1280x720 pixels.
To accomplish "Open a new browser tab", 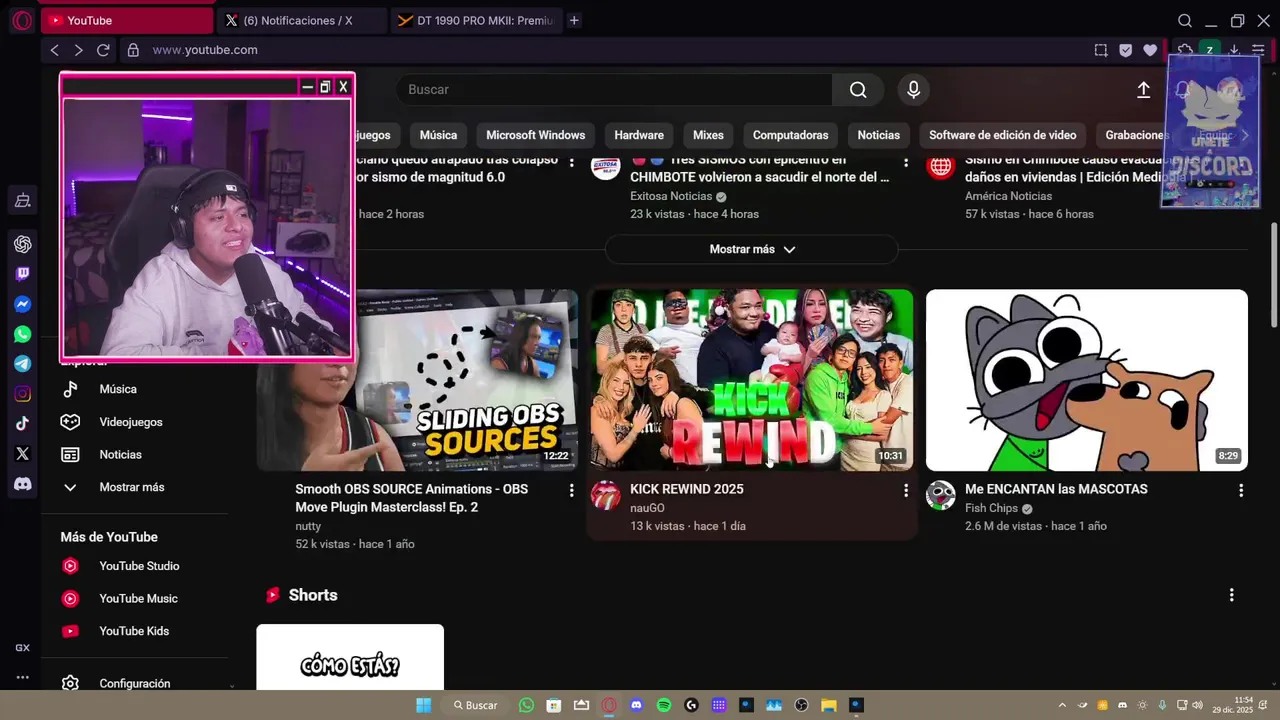I will click(x=574, y=20).
